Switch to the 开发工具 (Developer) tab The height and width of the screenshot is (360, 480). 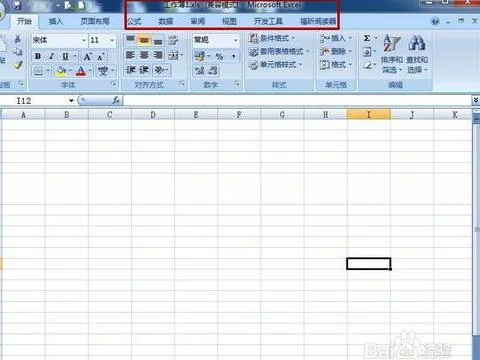point(268,21)
